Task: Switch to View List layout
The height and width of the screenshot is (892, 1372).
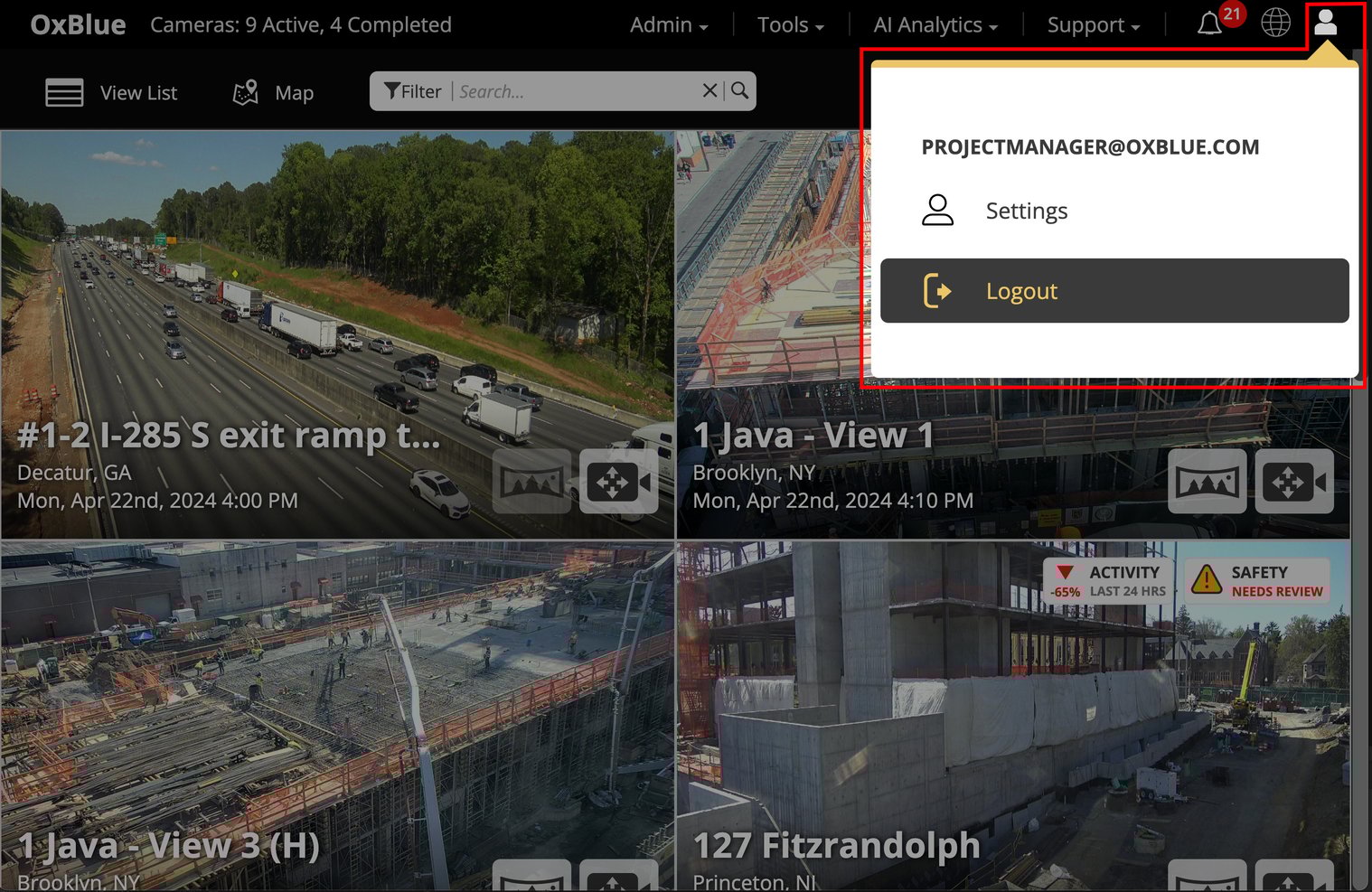Action: click(x=112, y=93)
